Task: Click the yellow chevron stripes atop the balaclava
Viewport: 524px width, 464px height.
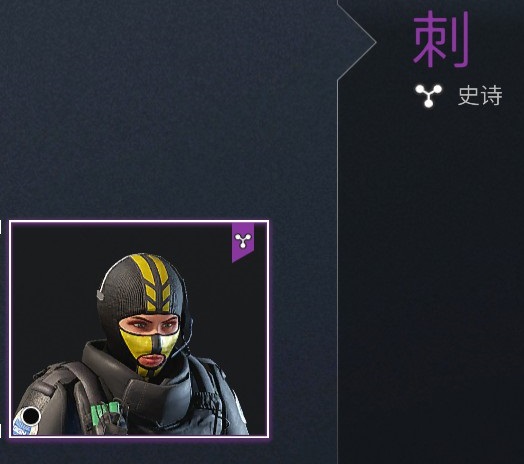Action: point(155,283)
